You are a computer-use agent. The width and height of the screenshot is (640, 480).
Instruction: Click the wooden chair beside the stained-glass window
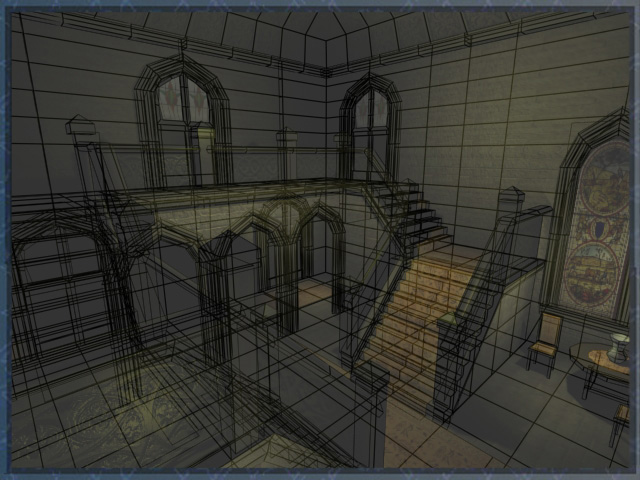[545, 344]
